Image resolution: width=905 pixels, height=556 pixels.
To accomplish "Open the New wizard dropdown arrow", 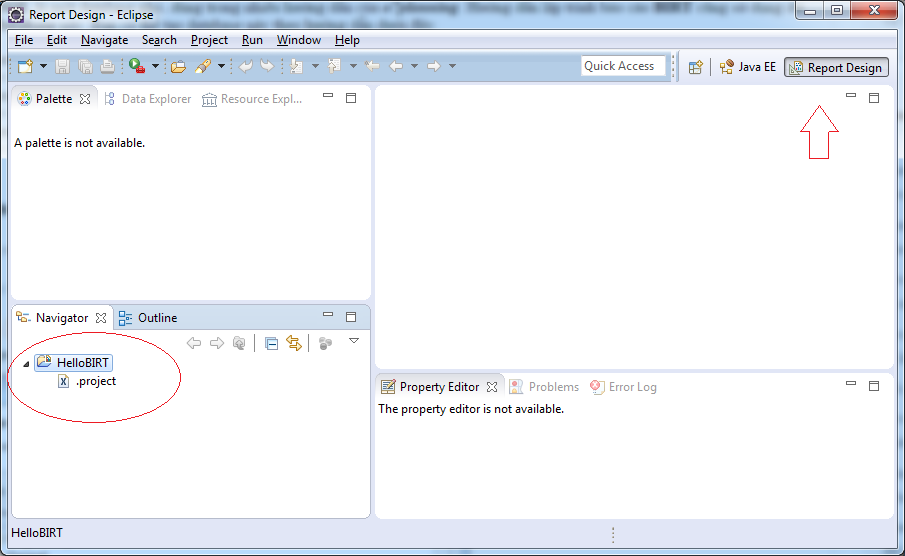I will pyautogui.click(x=43, y=66).
